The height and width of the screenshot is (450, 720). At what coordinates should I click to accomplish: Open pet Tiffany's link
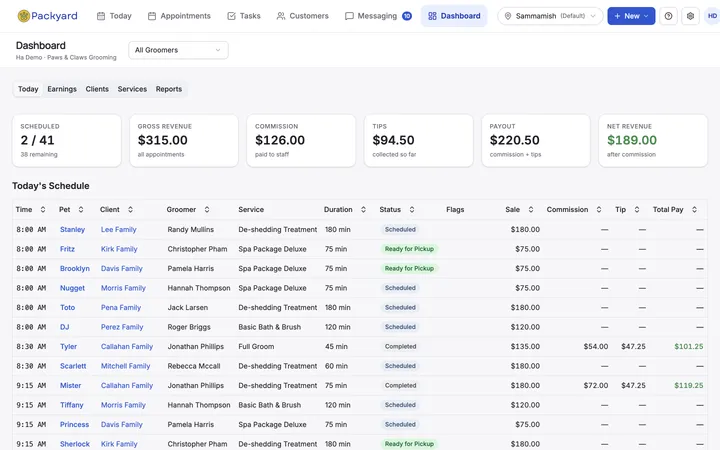(72, 405)
